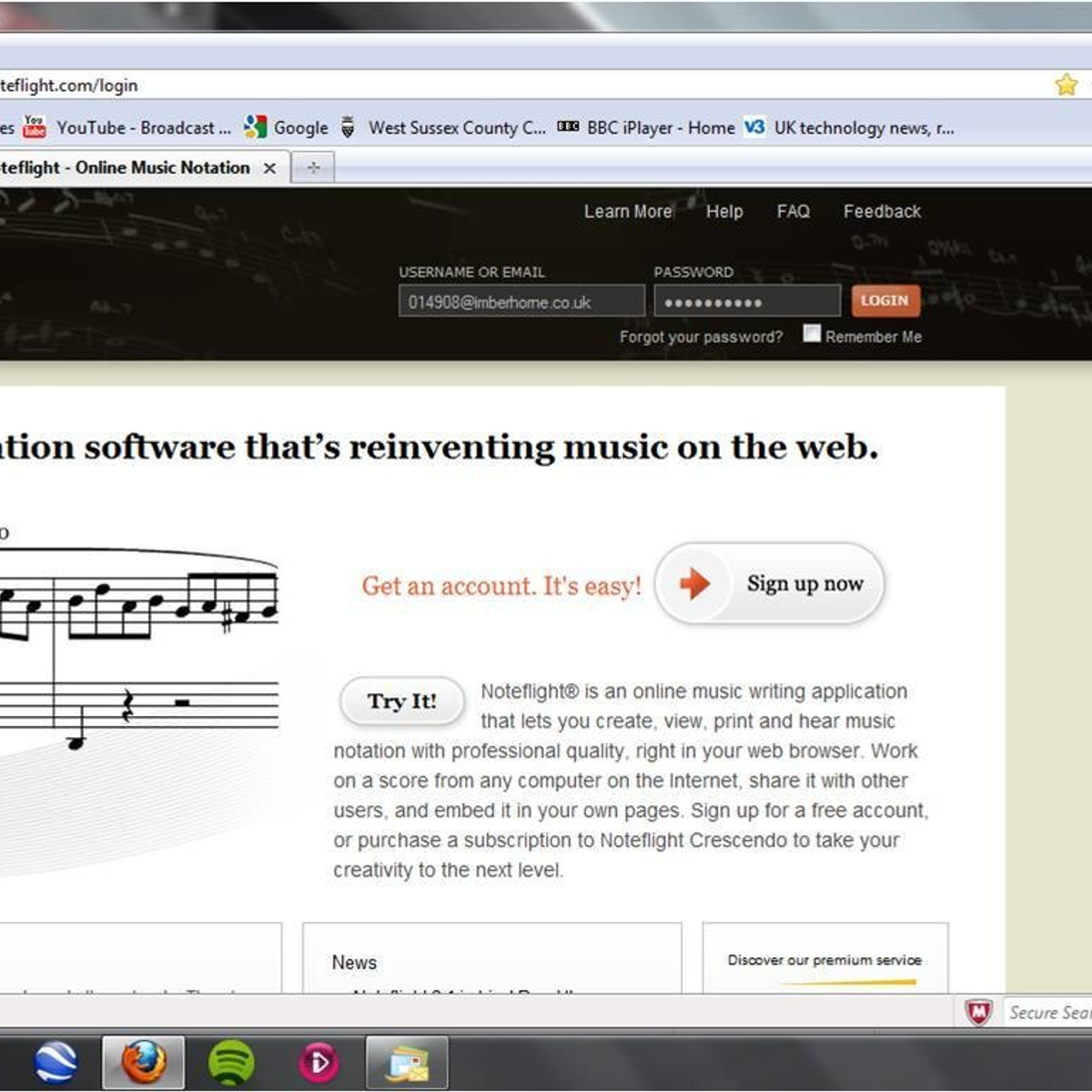Screen dimensions: 1092x1092
Task: Follow the Forgot your password link
Action: click(x=701, y=337)
